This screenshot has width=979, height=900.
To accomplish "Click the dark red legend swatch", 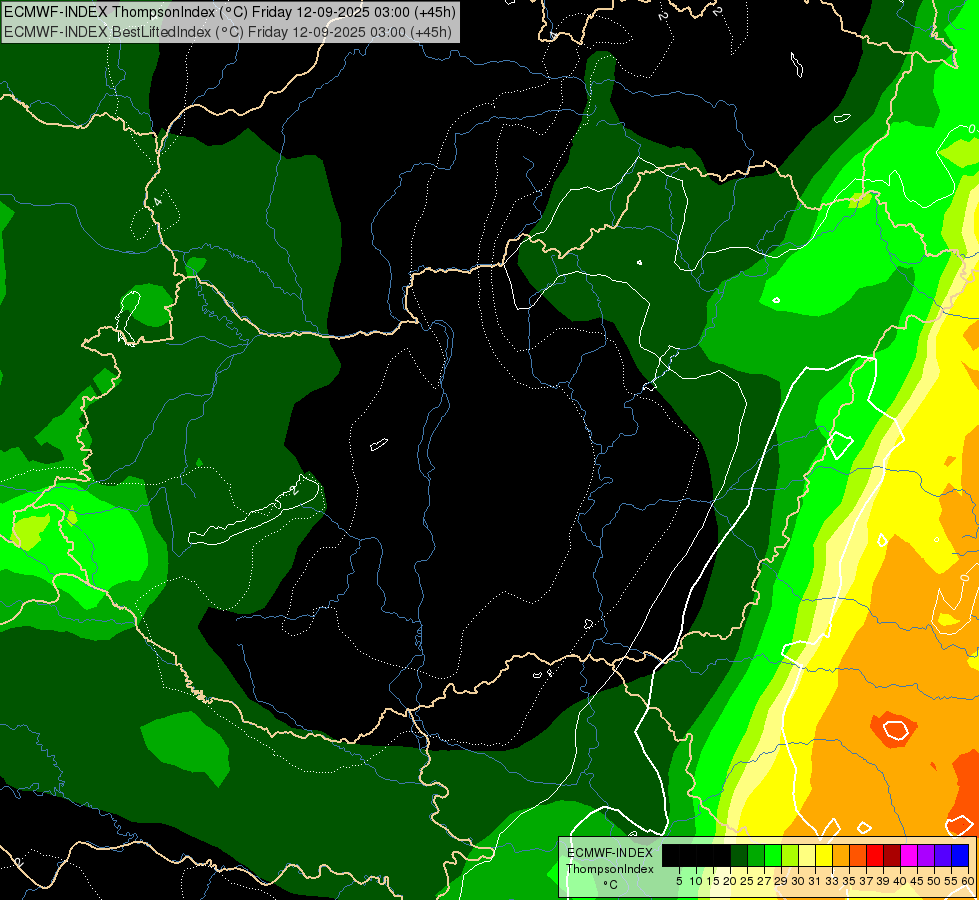I will click(892, 855).
